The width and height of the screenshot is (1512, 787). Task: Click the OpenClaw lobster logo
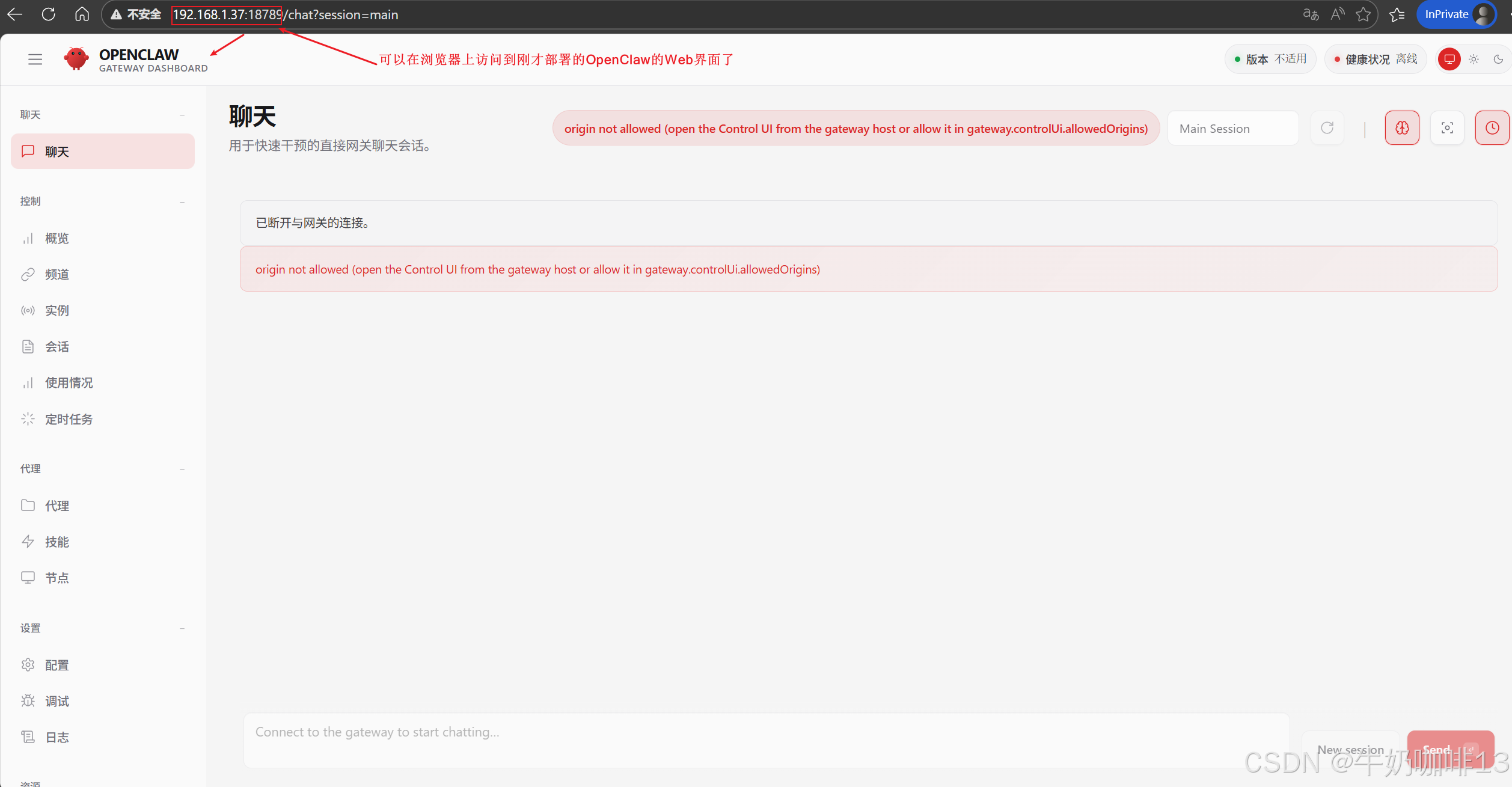(x=76, y=59)
